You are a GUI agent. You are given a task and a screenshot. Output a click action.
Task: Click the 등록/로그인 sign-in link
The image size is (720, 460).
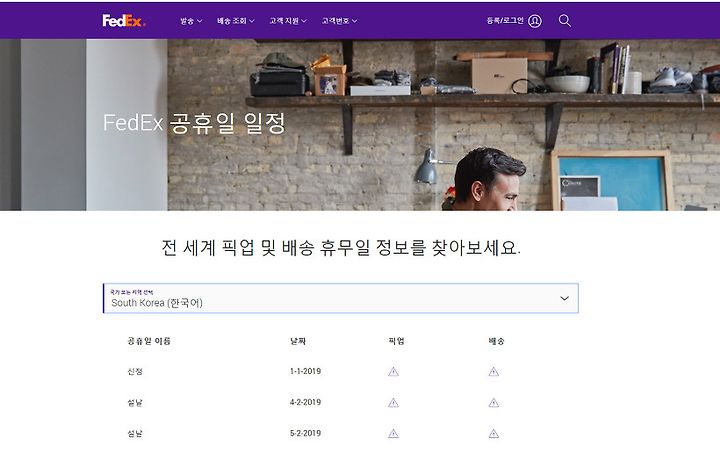pos(505,21)
